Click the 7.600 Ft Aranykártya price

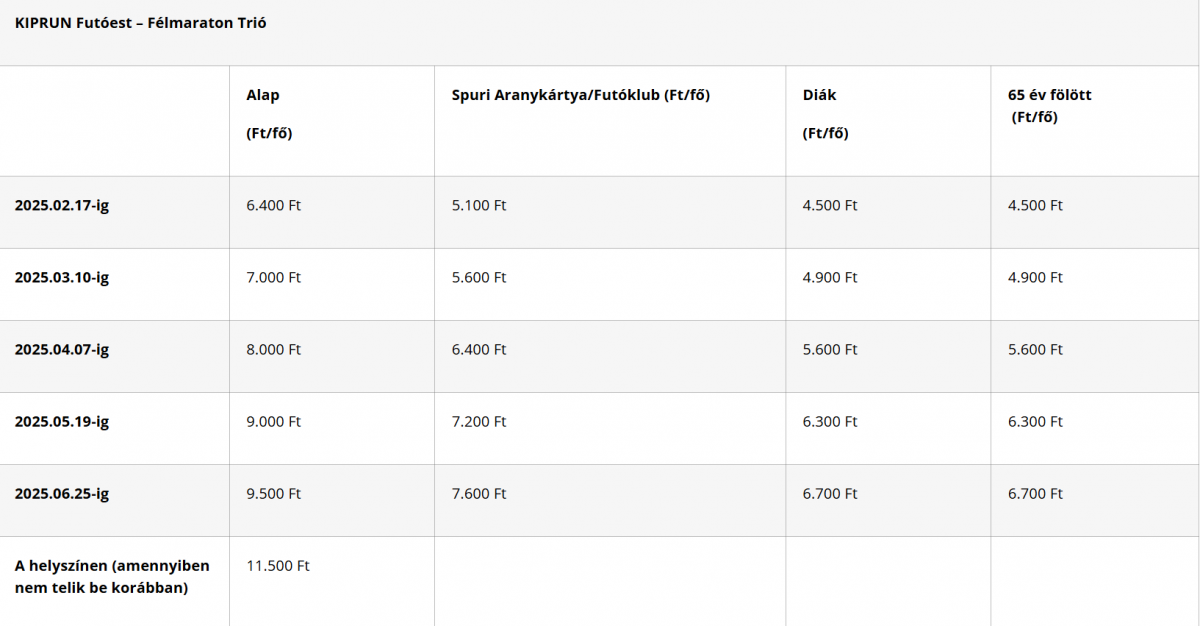[479, 493]
